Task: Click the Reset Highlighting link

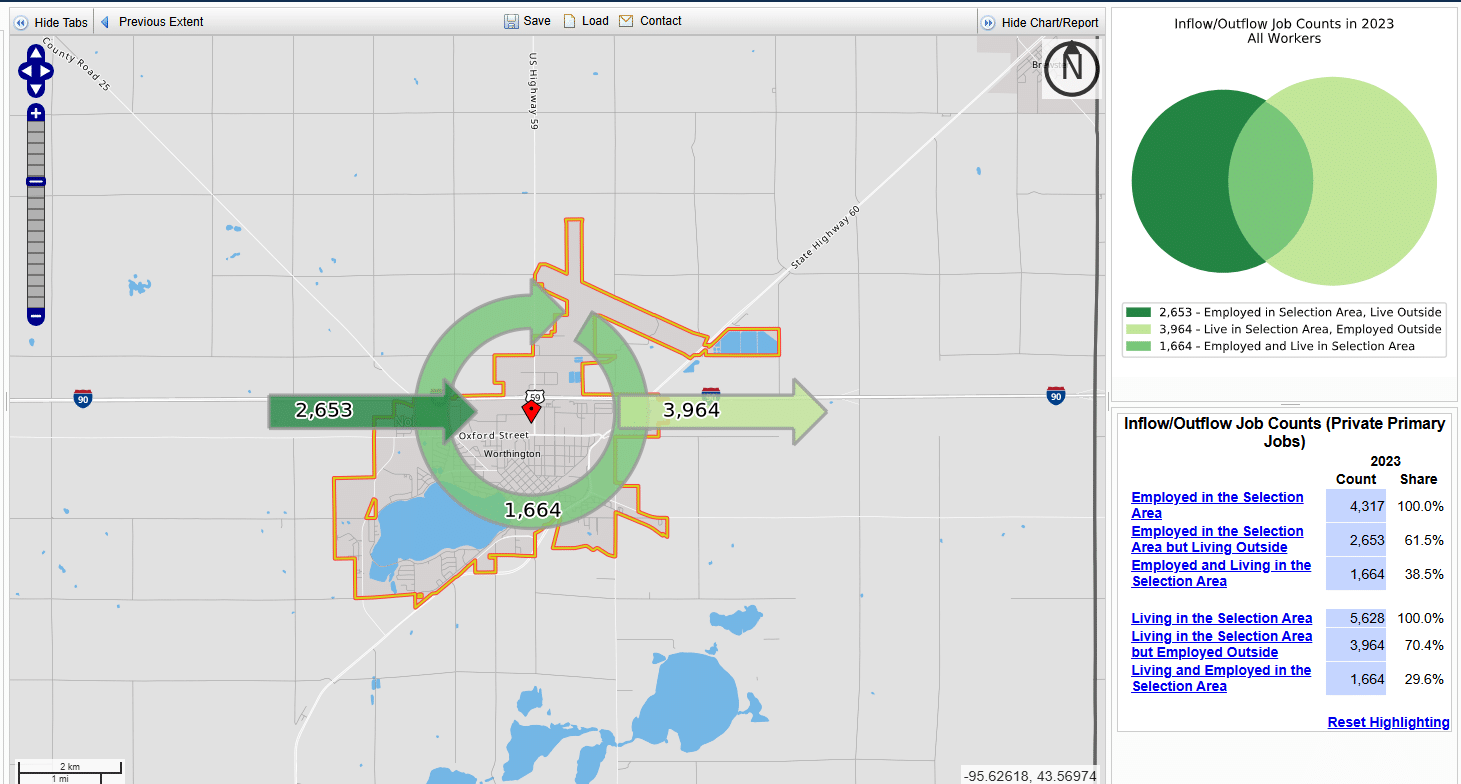Action: 1388,722
